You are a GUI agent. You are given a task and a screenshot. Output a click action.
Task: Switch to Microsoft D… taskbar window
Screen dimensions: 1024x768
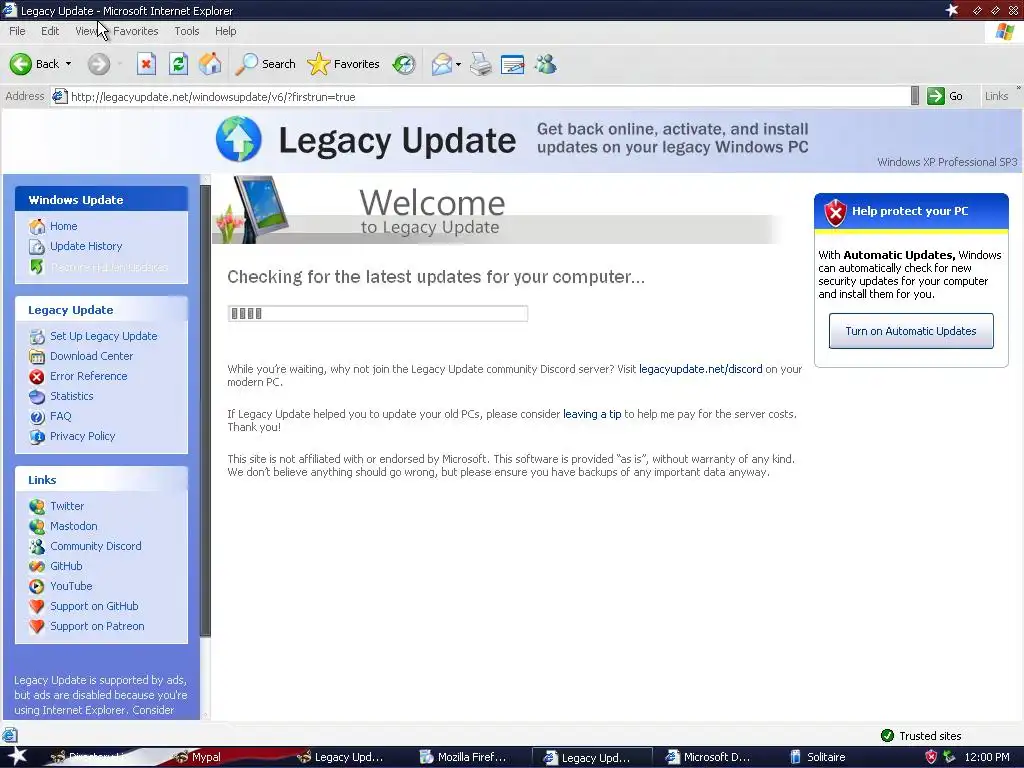(x=709, y=758)
